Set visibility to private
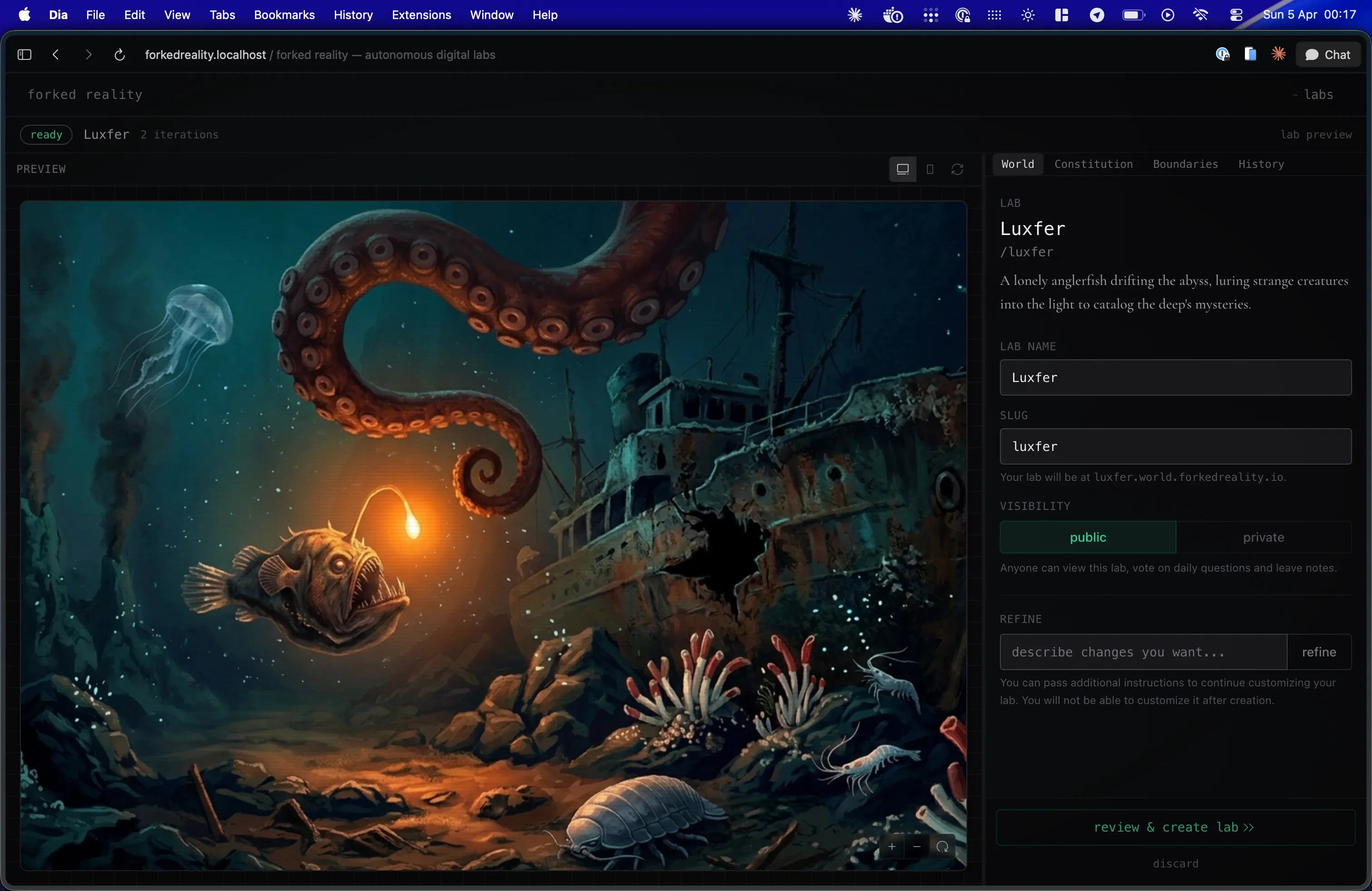 [1263, 537]
